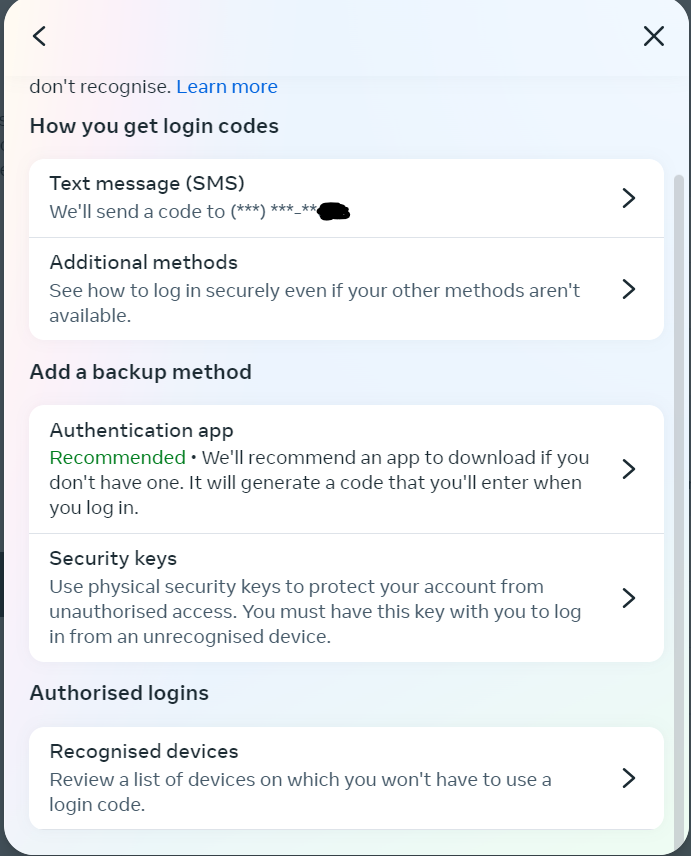The height and width of the screenshot is (856, 691).
Task: Click the green Recommended label
Action: [x=117, y=458]
